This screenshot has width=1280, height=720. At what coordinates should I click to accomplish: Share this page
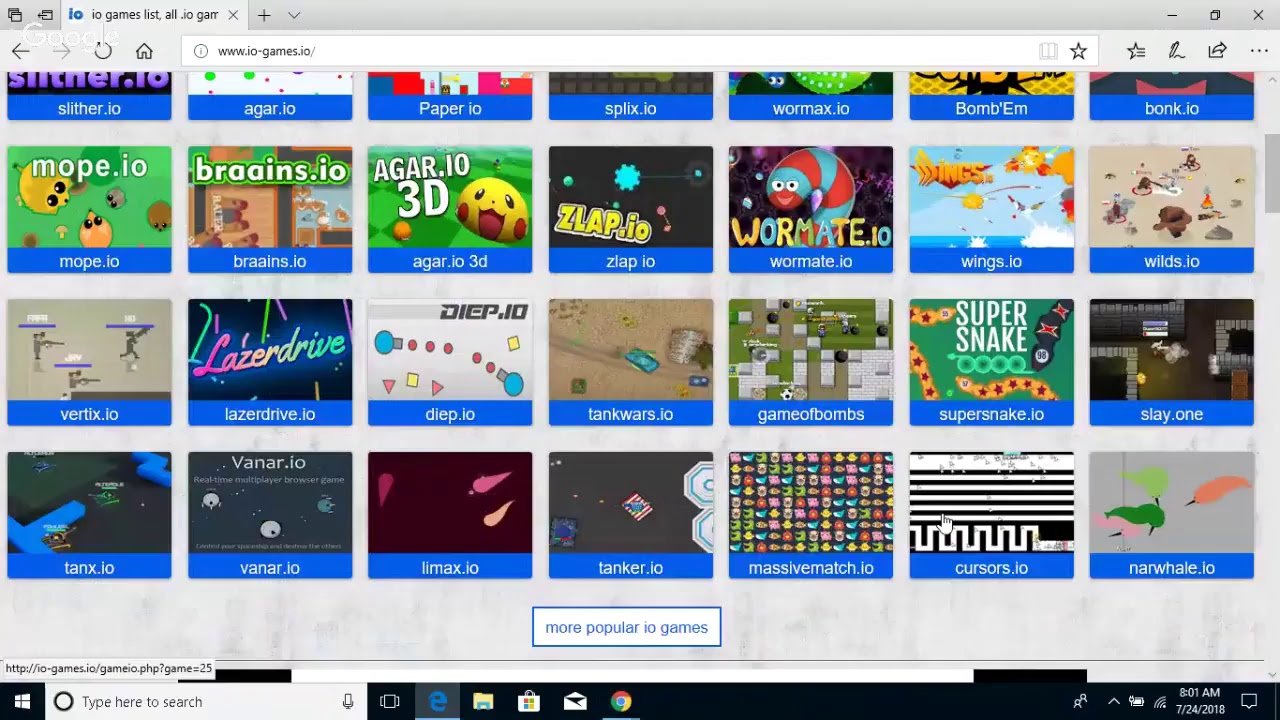click(1217, 51)
